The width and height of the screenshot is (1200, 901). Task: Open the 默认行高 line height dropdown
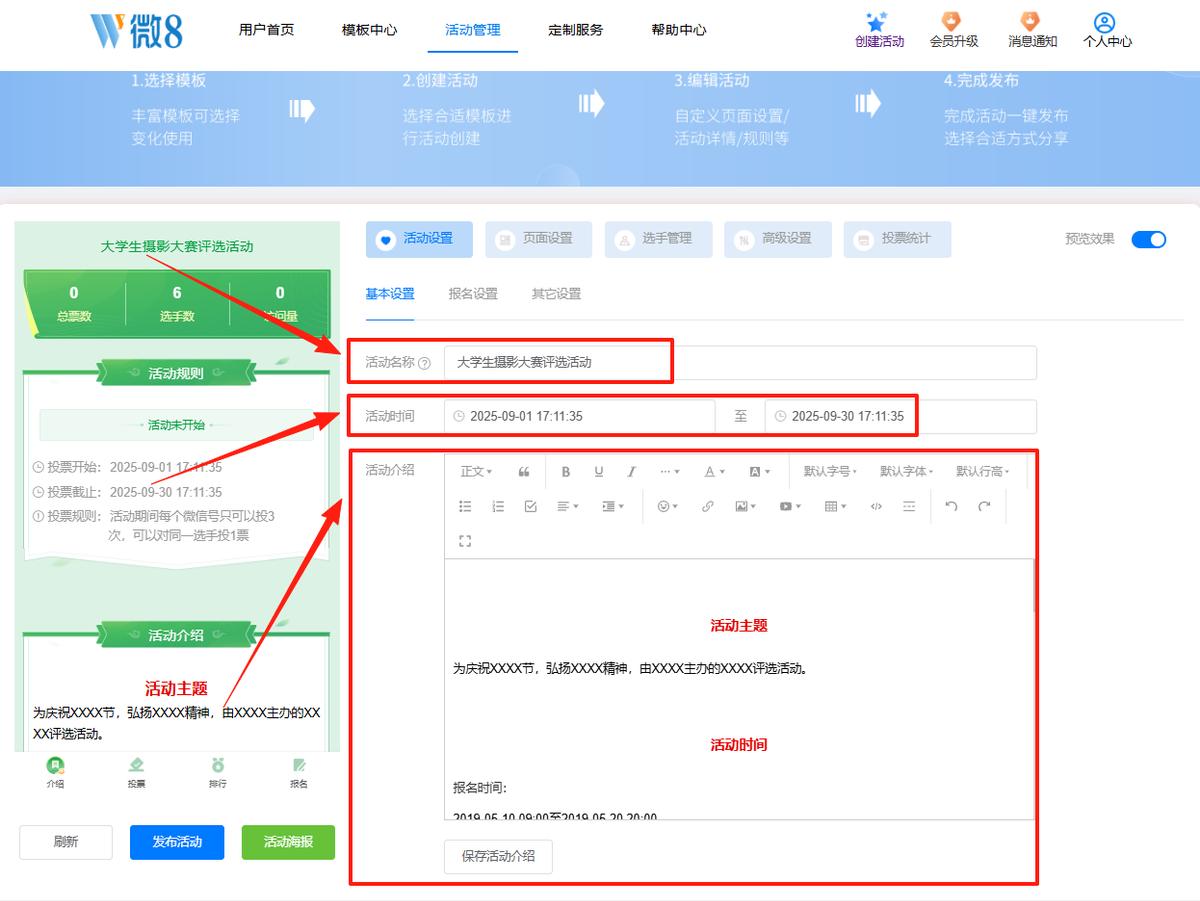point(982,472)
